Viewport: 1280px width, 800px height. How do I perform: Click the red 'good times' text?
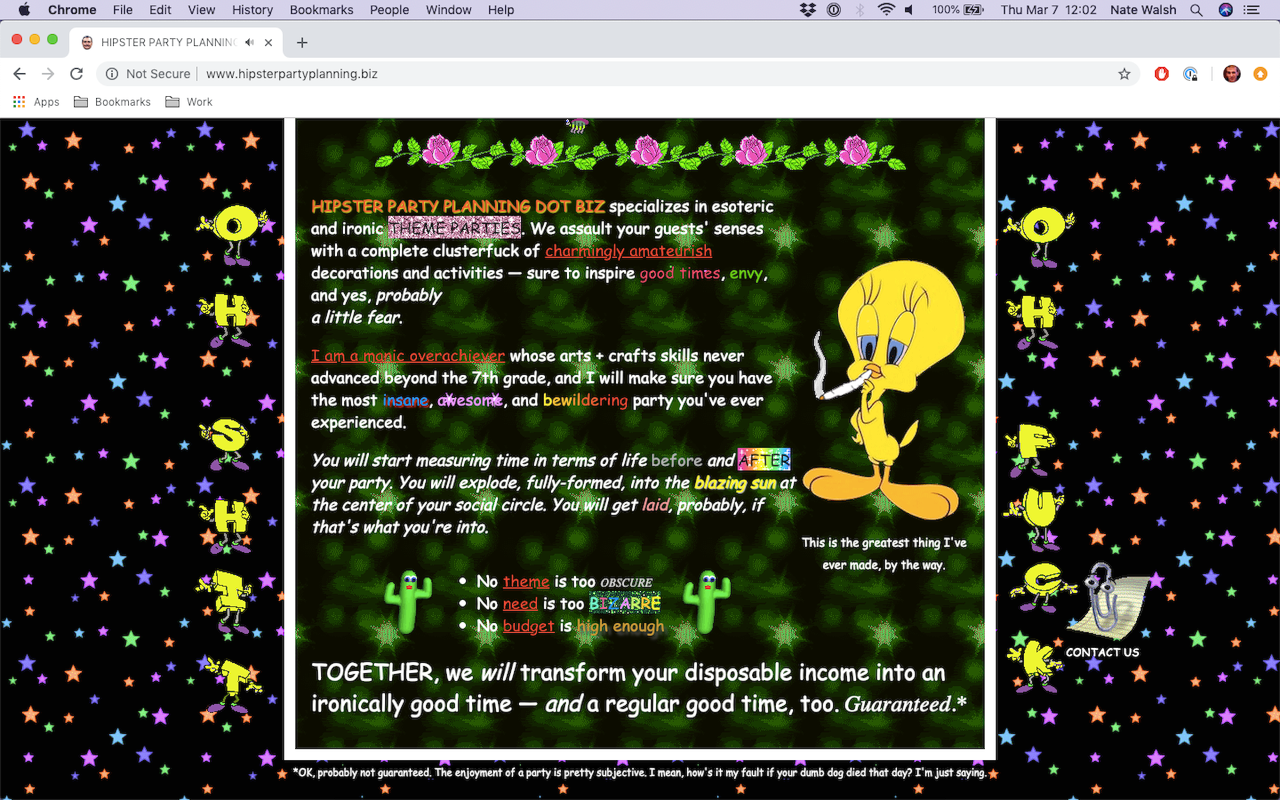point(680,273)
